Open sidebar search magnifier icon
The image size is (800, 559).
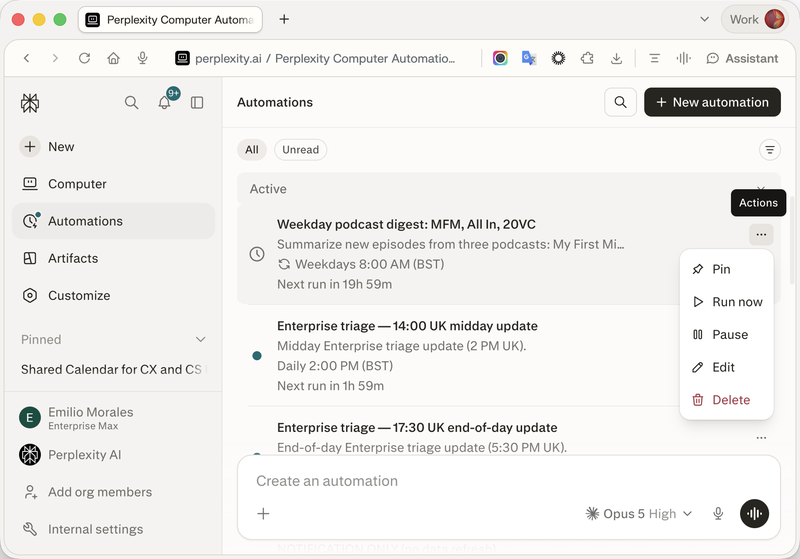[x=131, y=103]
